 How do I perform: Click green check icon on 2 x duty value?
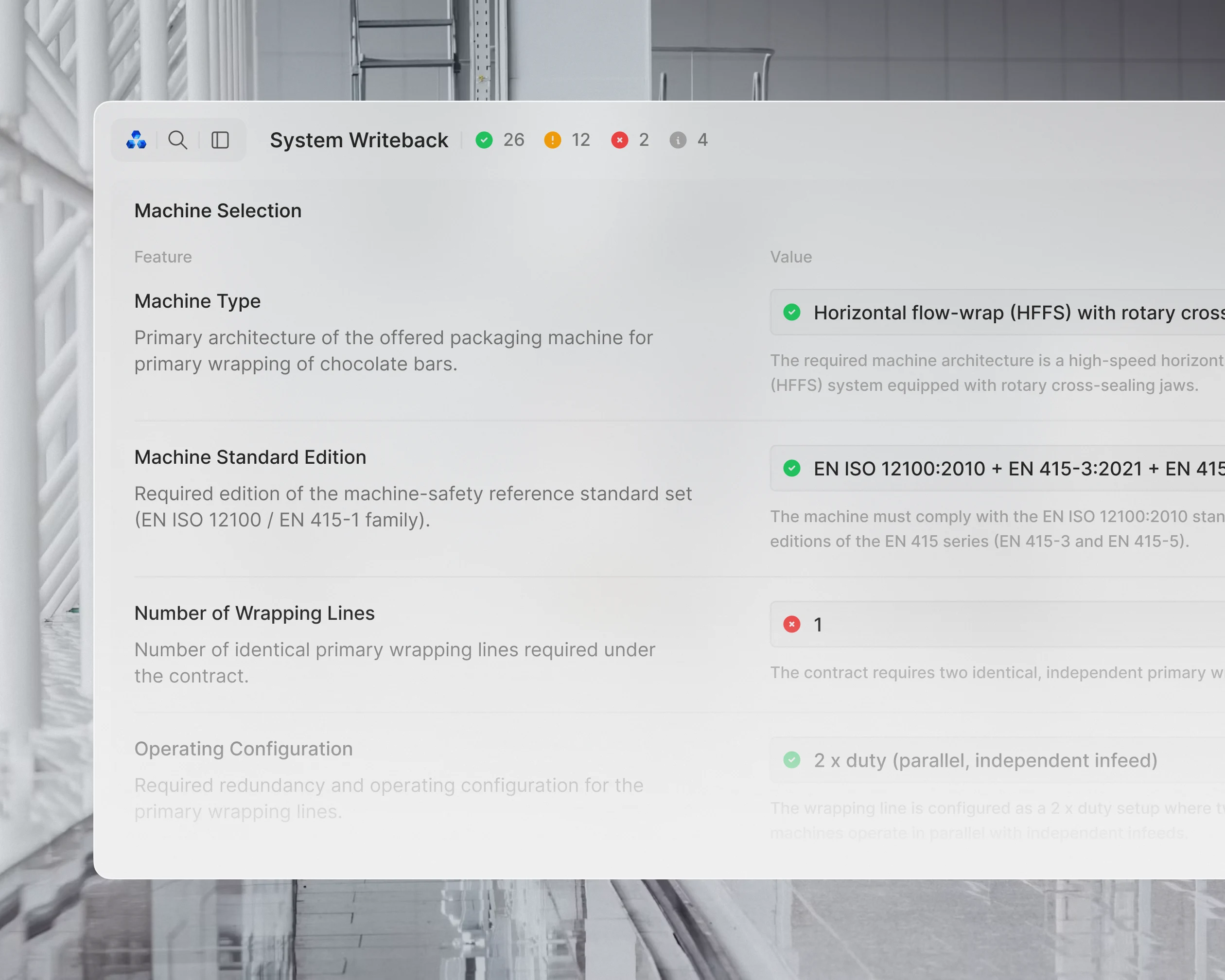pyautogui.click(x=791, y=760)
